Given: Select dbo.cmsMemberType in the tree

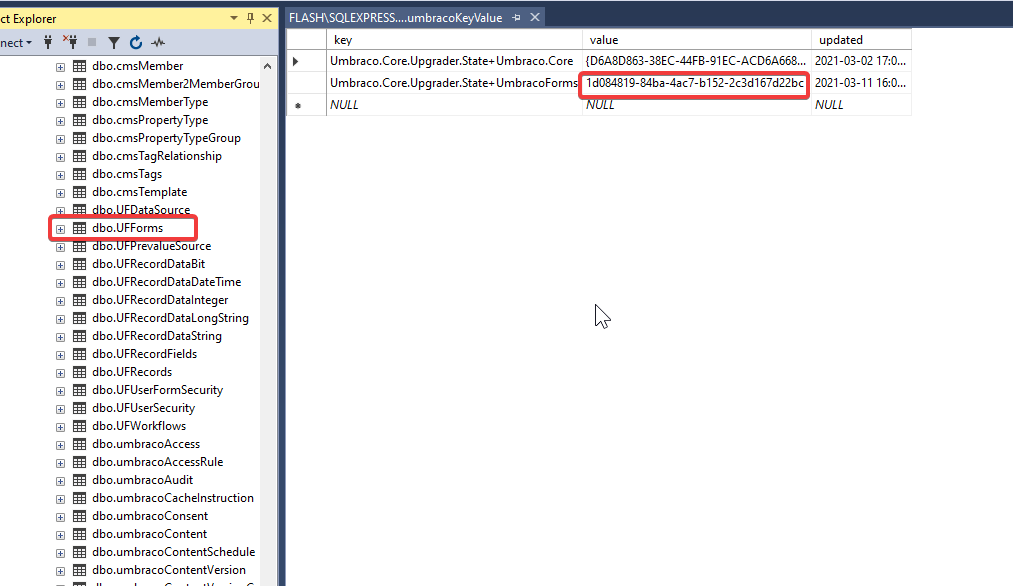Looking at the screenshot, I should point(150,101).
